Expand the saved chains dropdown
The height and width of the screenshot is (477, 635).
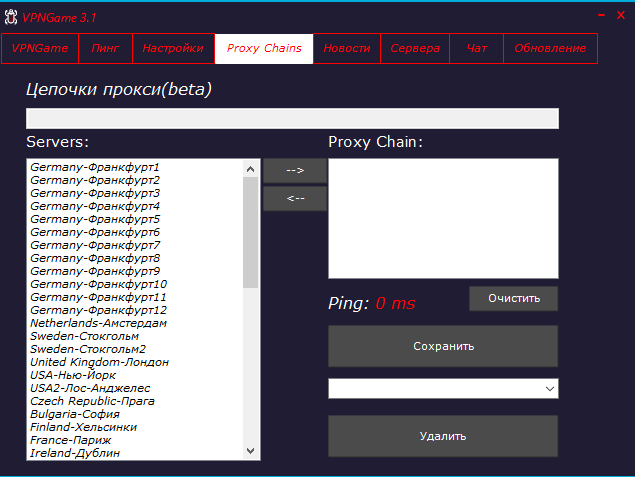click(549, 388)
